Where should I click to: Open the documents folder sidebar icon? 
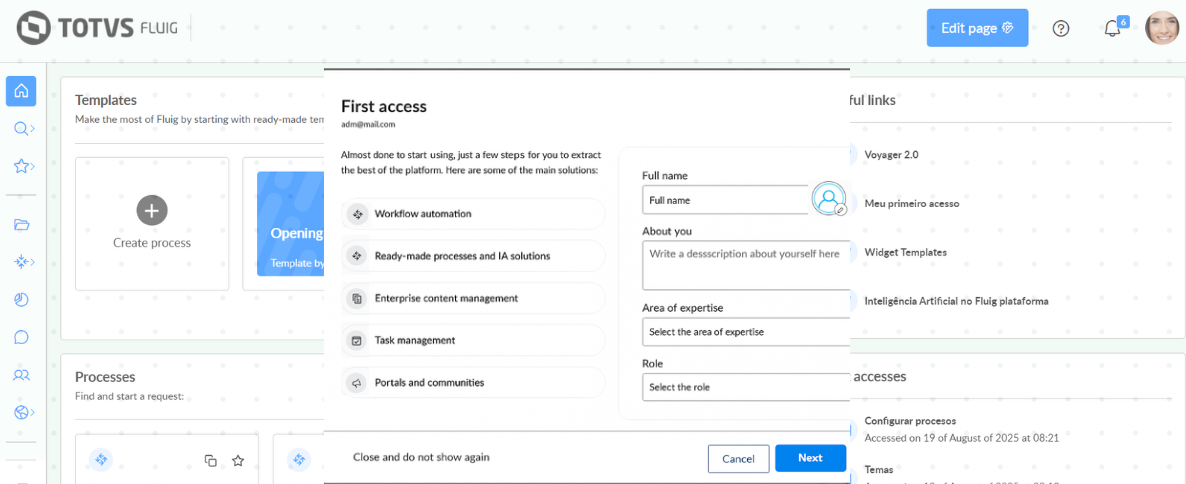click(x=21, y=224)
